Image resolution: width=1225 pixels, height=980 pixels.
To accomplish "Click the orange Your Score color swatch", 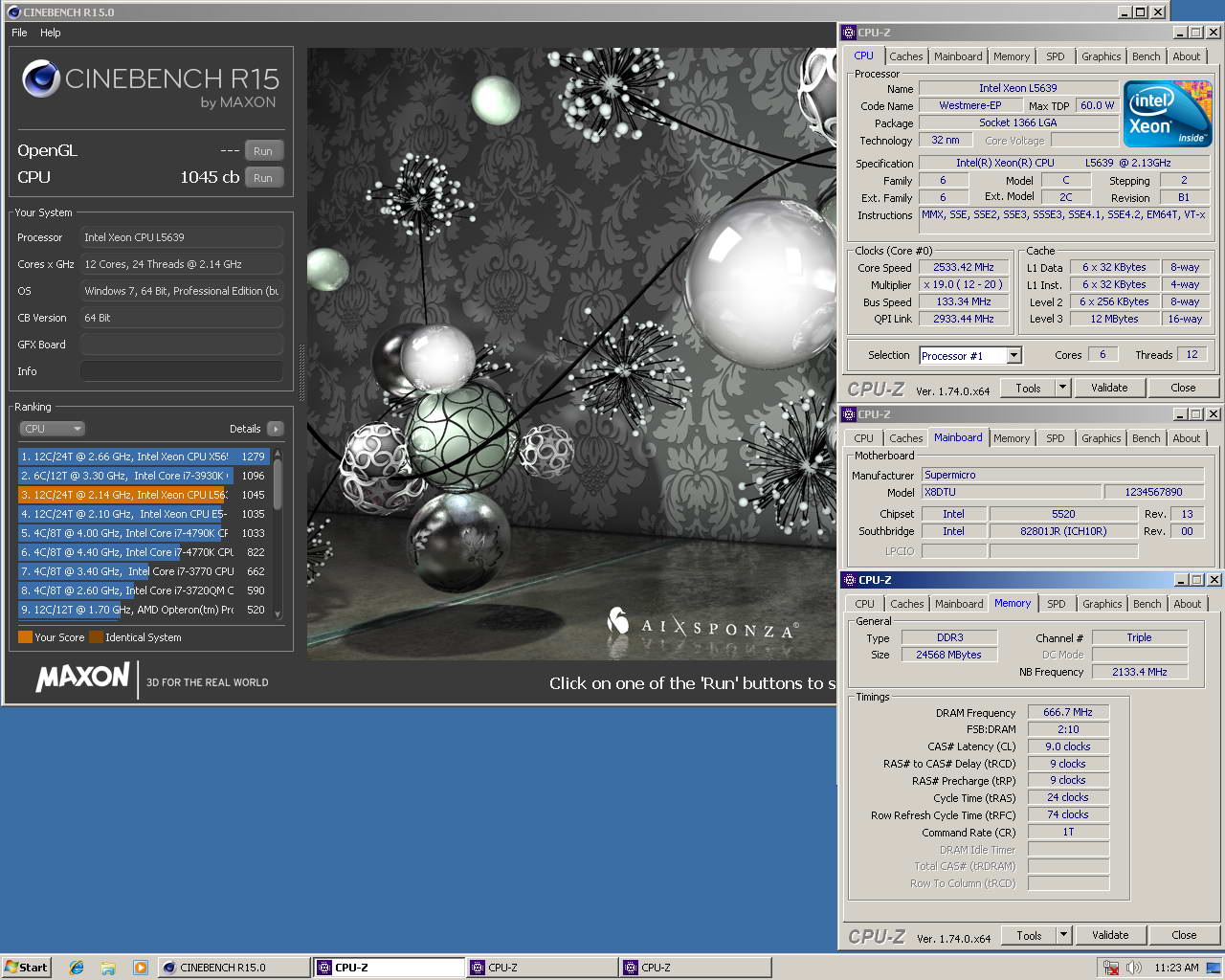I will click(x=25, y=636).
